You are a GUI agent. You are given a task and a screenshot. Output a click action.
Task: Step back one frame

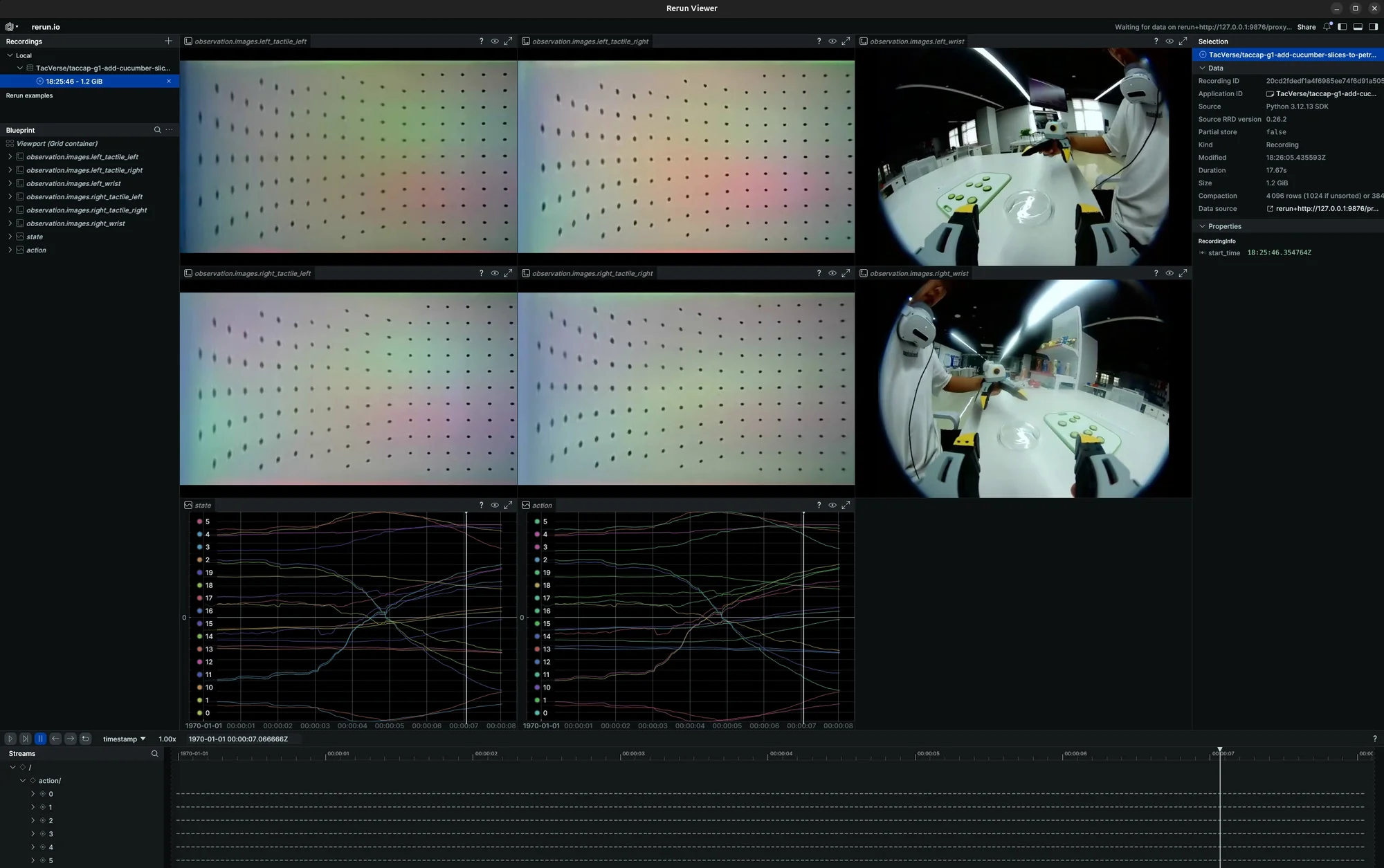(55, 739)
